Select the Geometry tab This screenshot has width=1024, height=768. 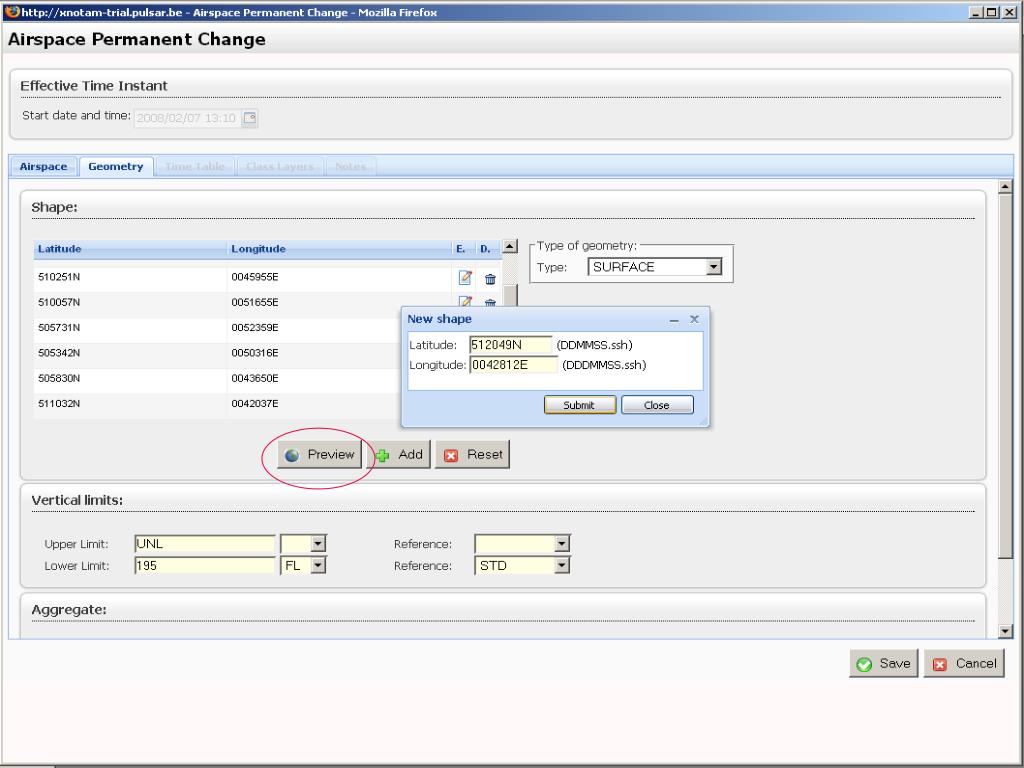click(x=116, y=167)
